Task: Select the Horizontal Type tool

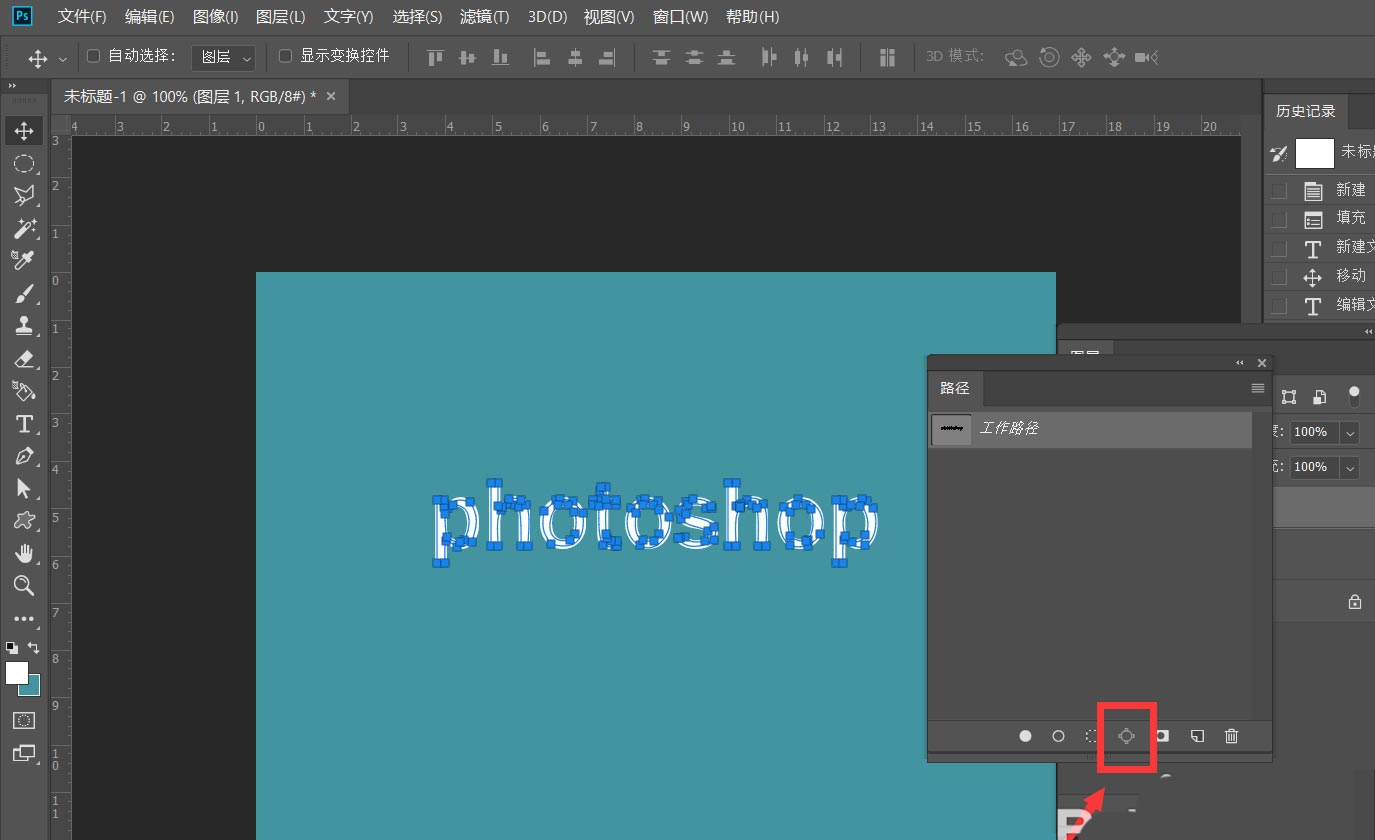Action: click(x=24, y=423)
